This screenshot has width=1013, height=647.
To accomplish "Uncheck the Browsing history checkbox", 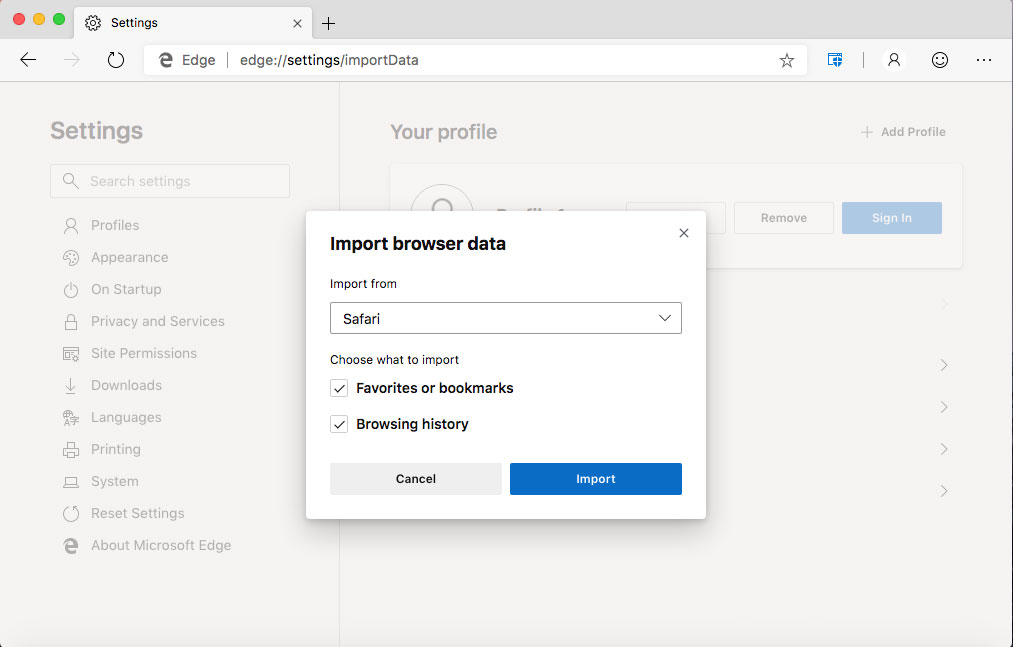I will click(339, 424).
